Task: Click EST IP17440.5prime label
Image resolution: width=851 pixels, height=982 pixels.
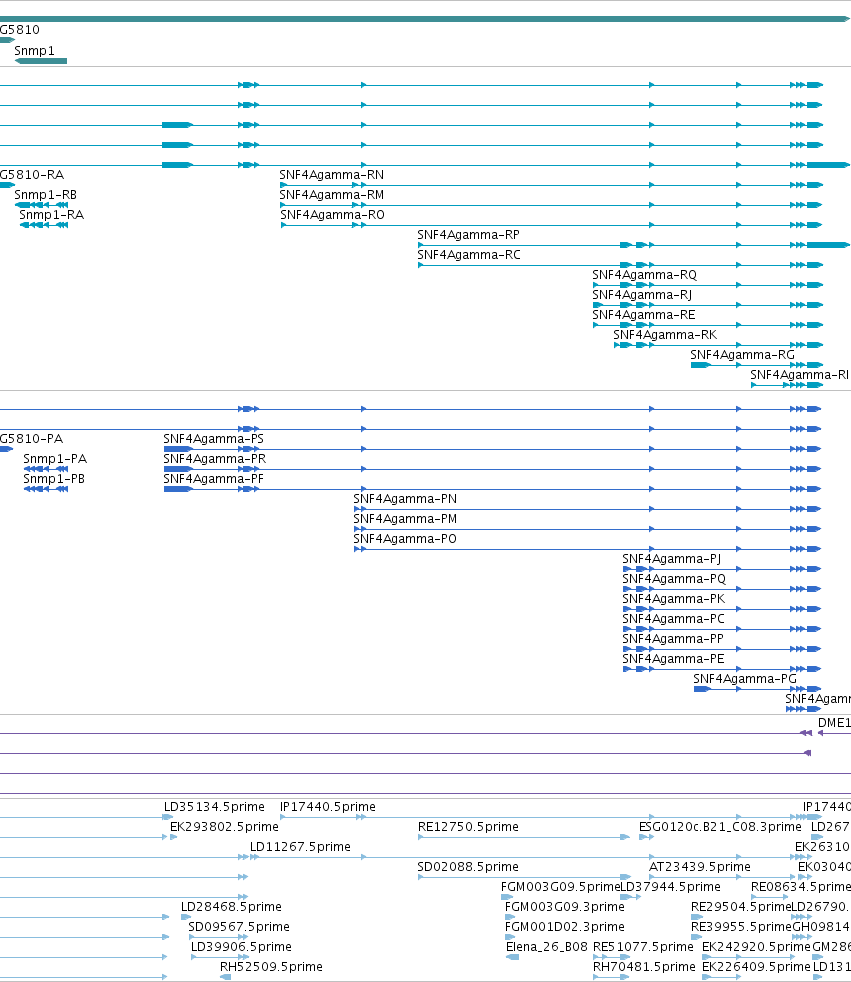Action: coord(328,807)
